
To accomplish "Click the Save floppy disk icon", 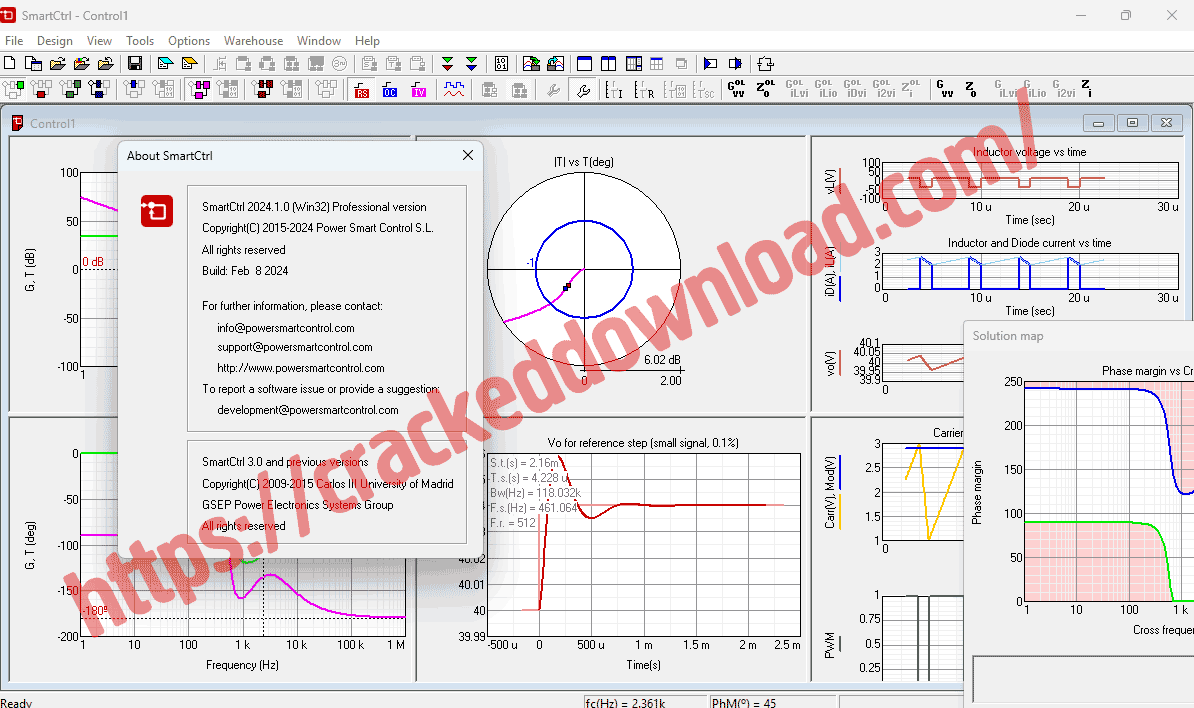I will (135, 64).
